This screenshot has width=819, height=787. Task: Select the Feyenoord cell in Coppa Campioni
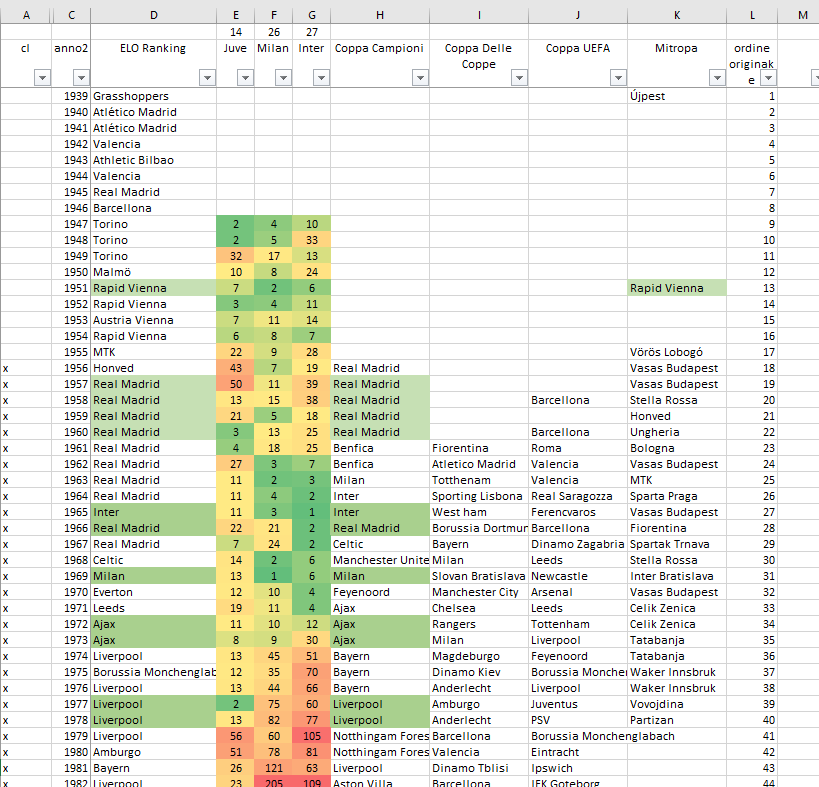[380, 592]
